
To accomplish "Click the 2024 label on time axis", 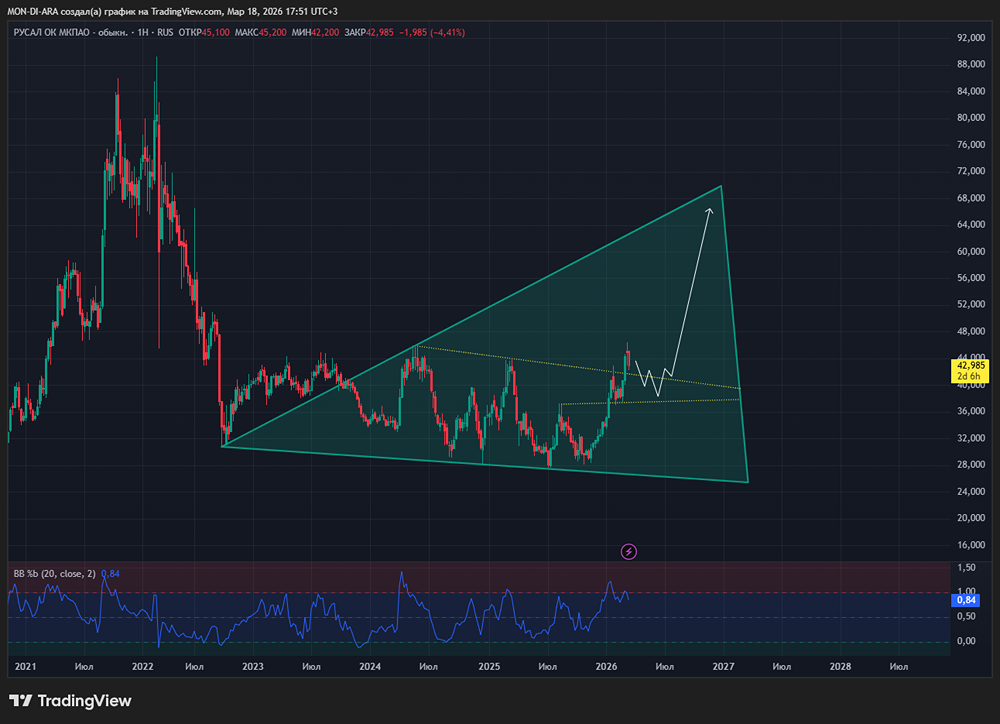I will (x=370, y=667).
